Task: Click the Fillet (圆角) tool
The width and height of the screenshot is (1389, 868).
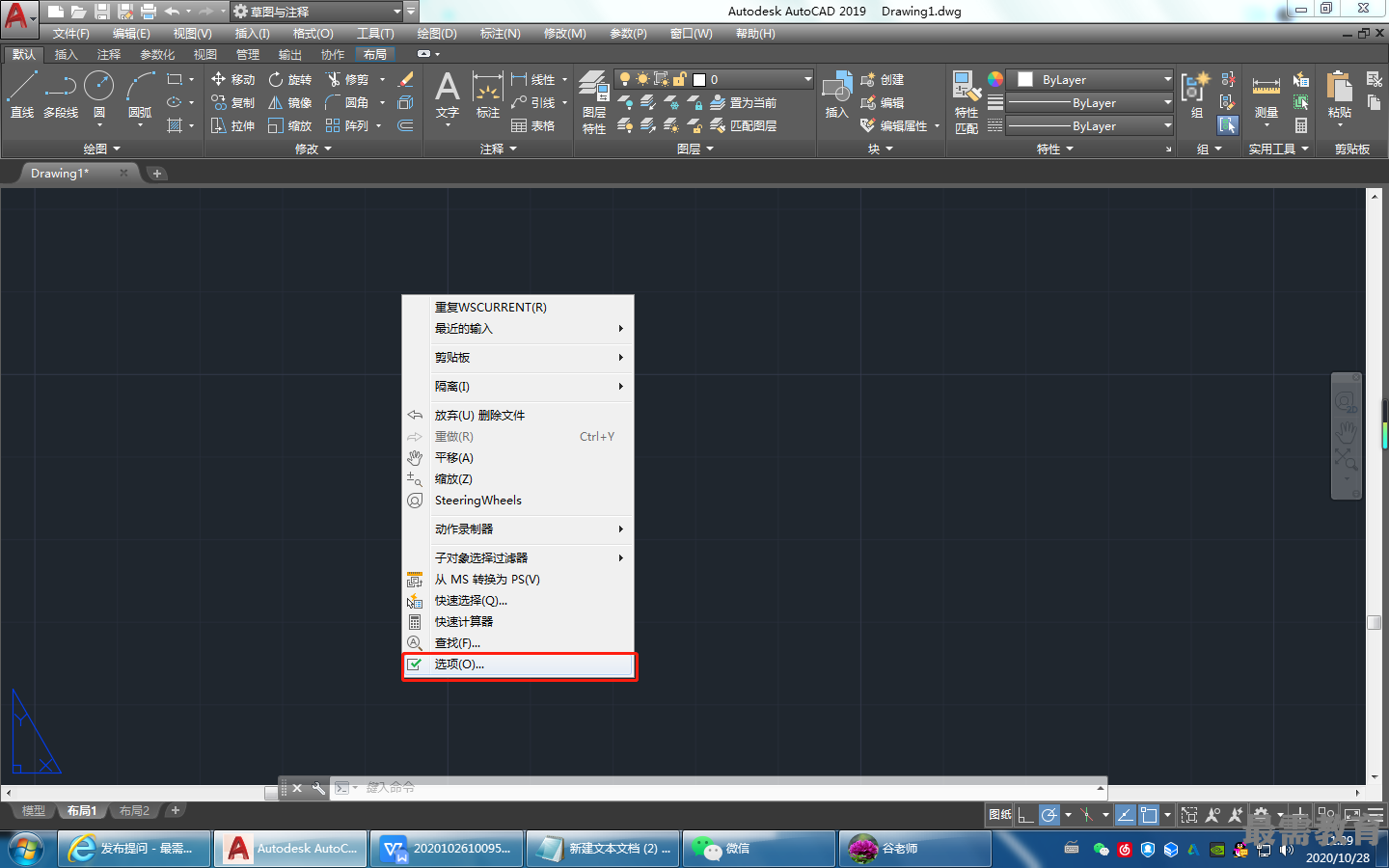Action: click(x=348, y=102)
